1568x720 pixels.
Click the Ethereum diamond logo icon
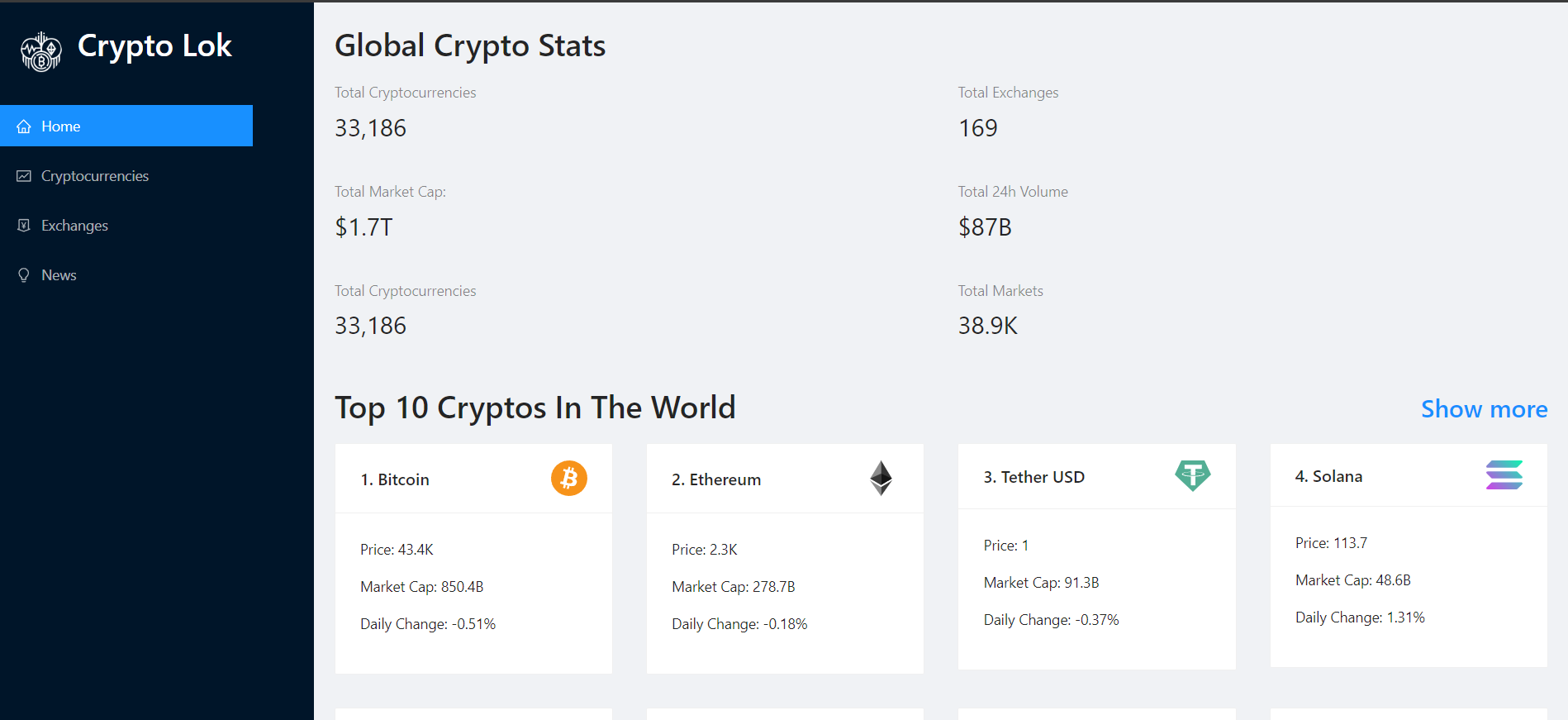tap(881, 479)
